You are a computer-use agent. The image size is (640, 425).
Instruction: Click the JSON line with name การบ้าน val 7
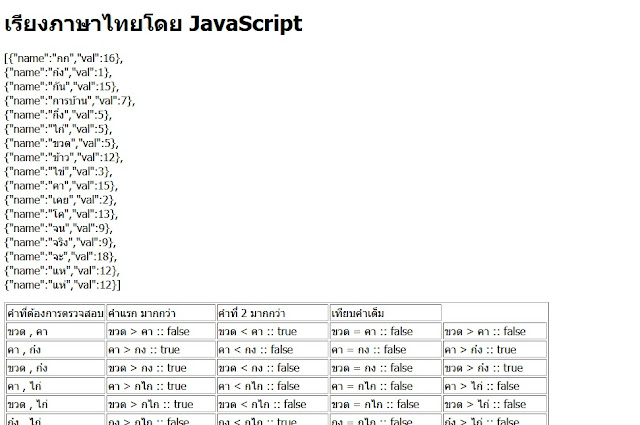coord(69,101)
